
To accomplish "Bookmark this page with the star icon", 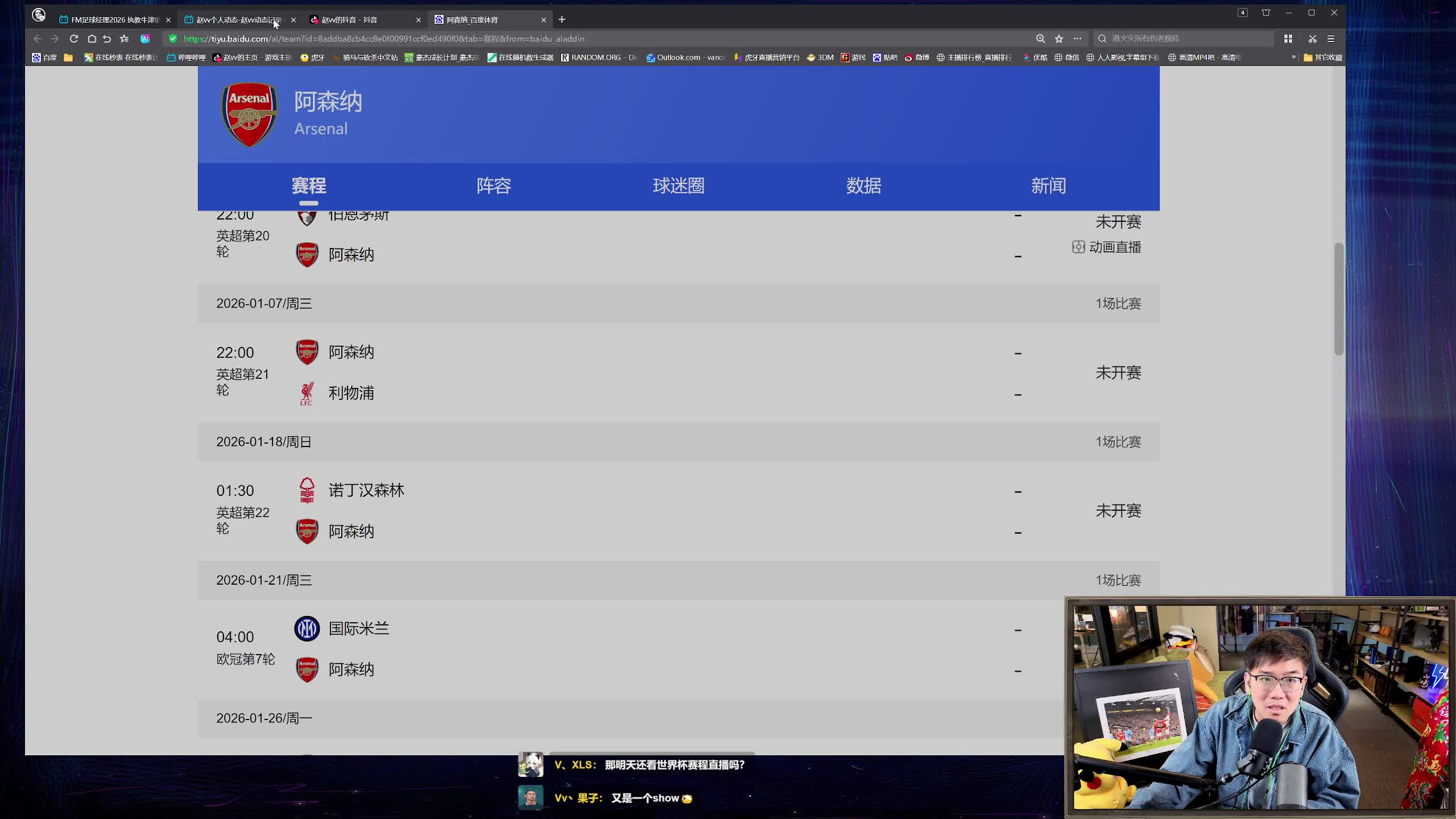I will (1059, 39).
